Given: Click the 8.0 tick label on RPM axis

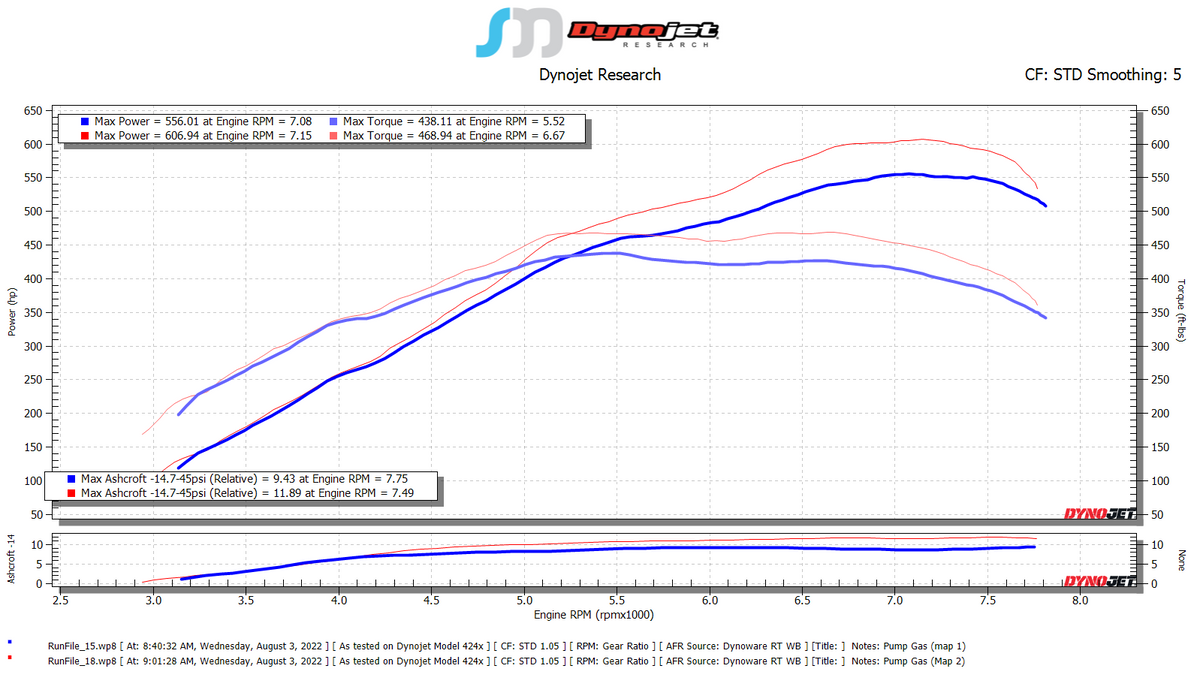Looking at the screenshot, I should 1080,600.
